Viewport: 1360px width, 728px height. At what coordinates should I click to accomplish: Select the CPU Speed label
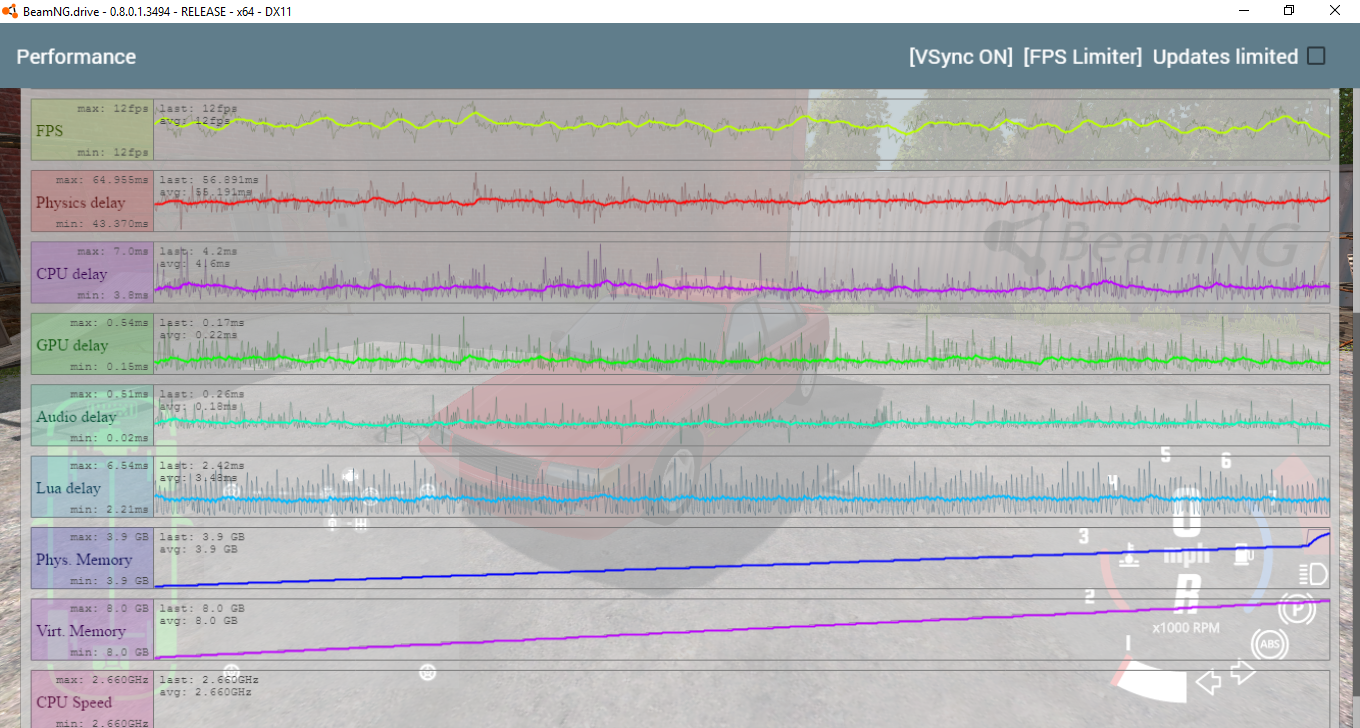point(75,702)
